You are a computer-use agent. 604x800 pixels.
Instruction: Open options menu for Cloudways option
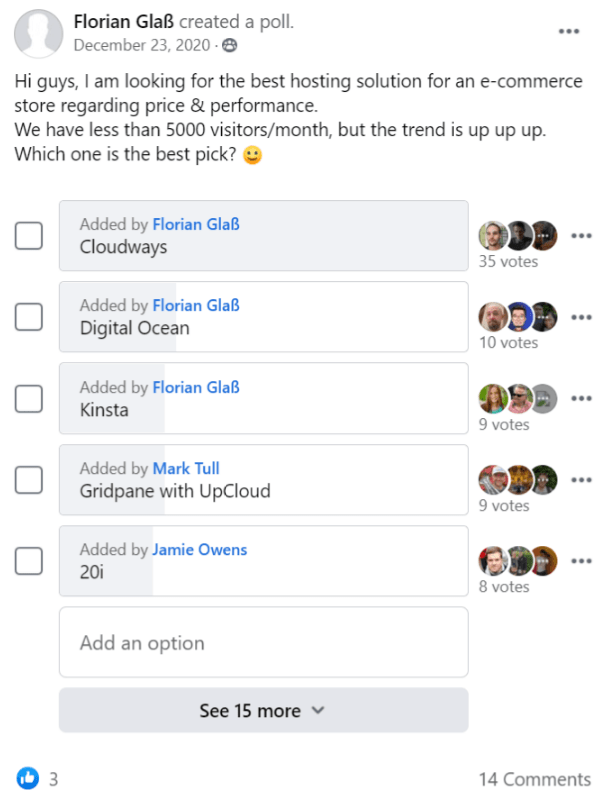pyautogui.click(x=581, y=236)
